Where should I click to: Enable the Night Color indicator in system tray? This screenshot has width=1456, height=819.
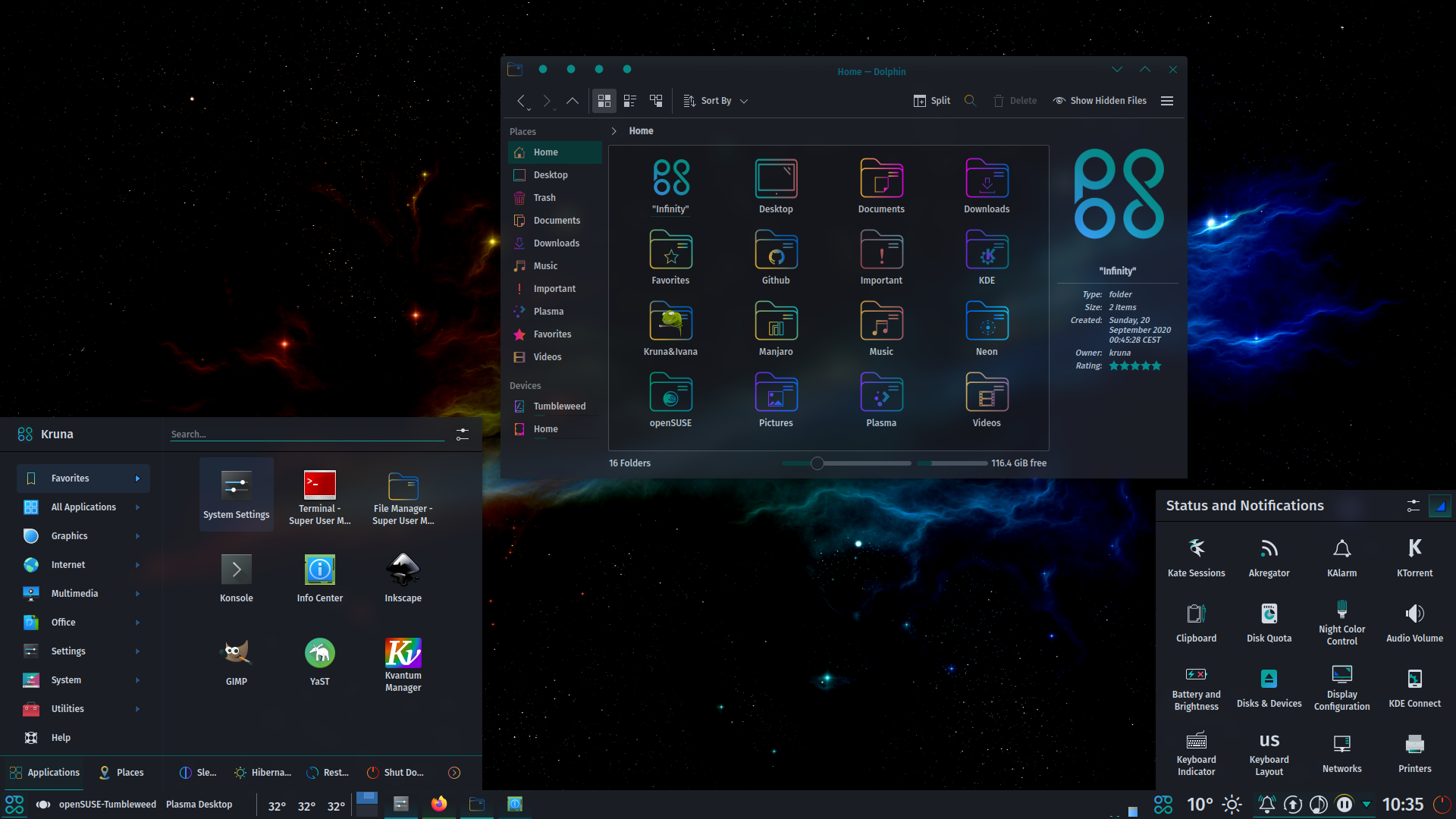tap(1232, 804)
